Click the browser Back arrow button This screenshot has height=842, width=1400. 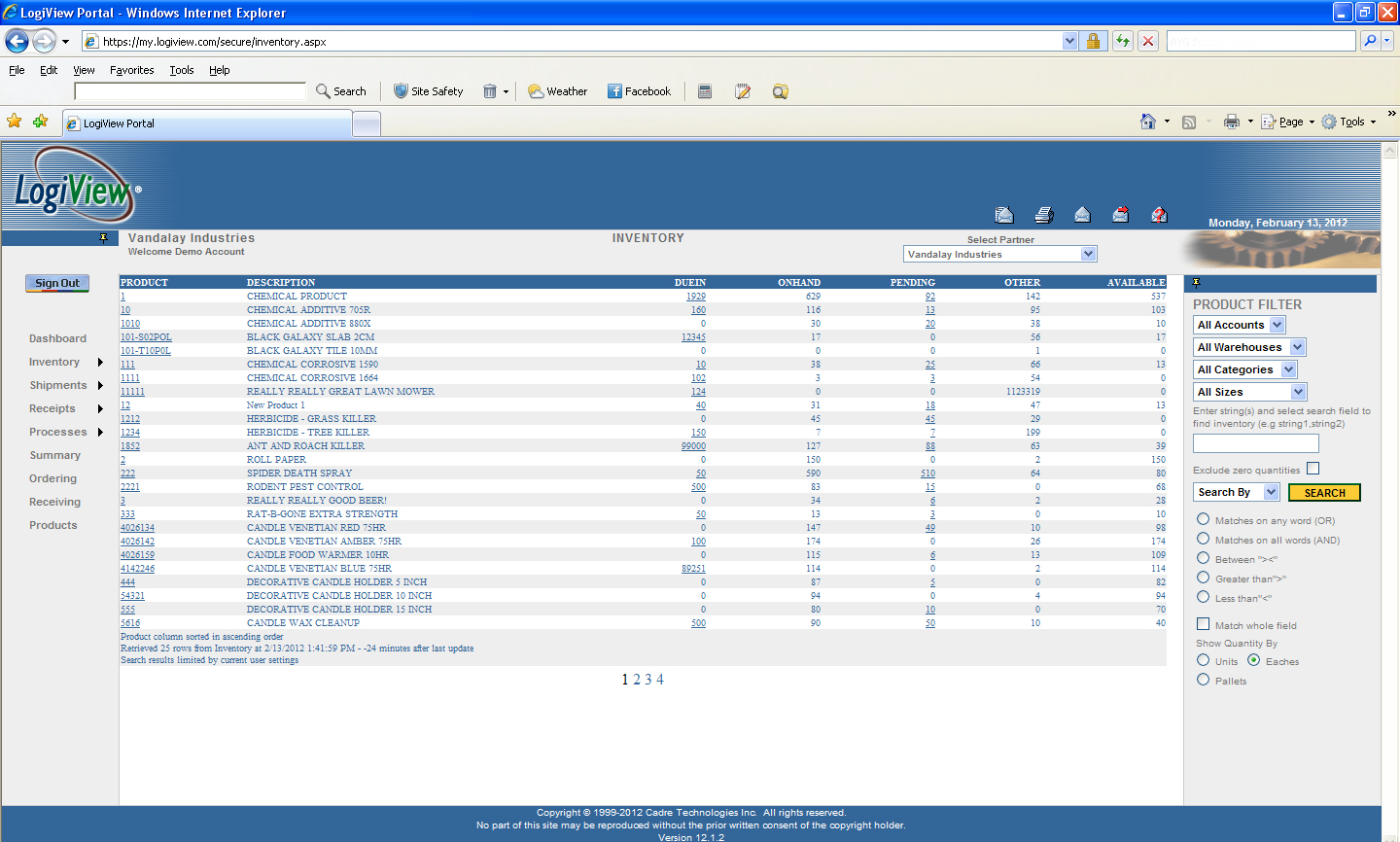tap(17, 41)
